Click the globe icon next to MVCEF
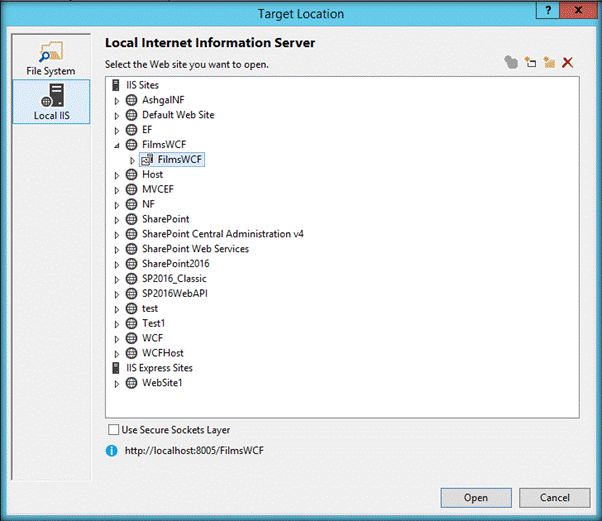 131,189
